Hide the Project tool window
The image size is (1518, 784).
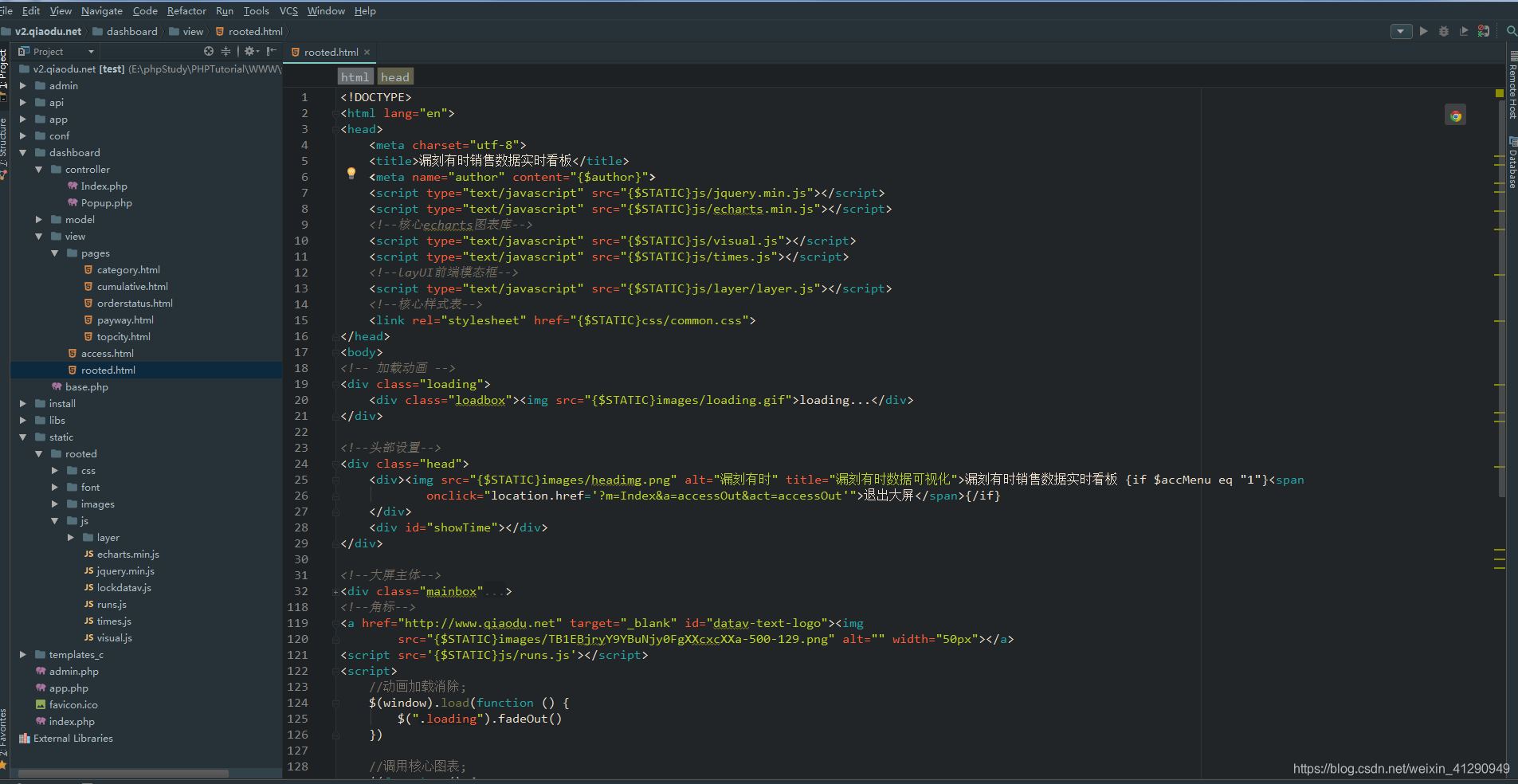click(x=271, y=51)
